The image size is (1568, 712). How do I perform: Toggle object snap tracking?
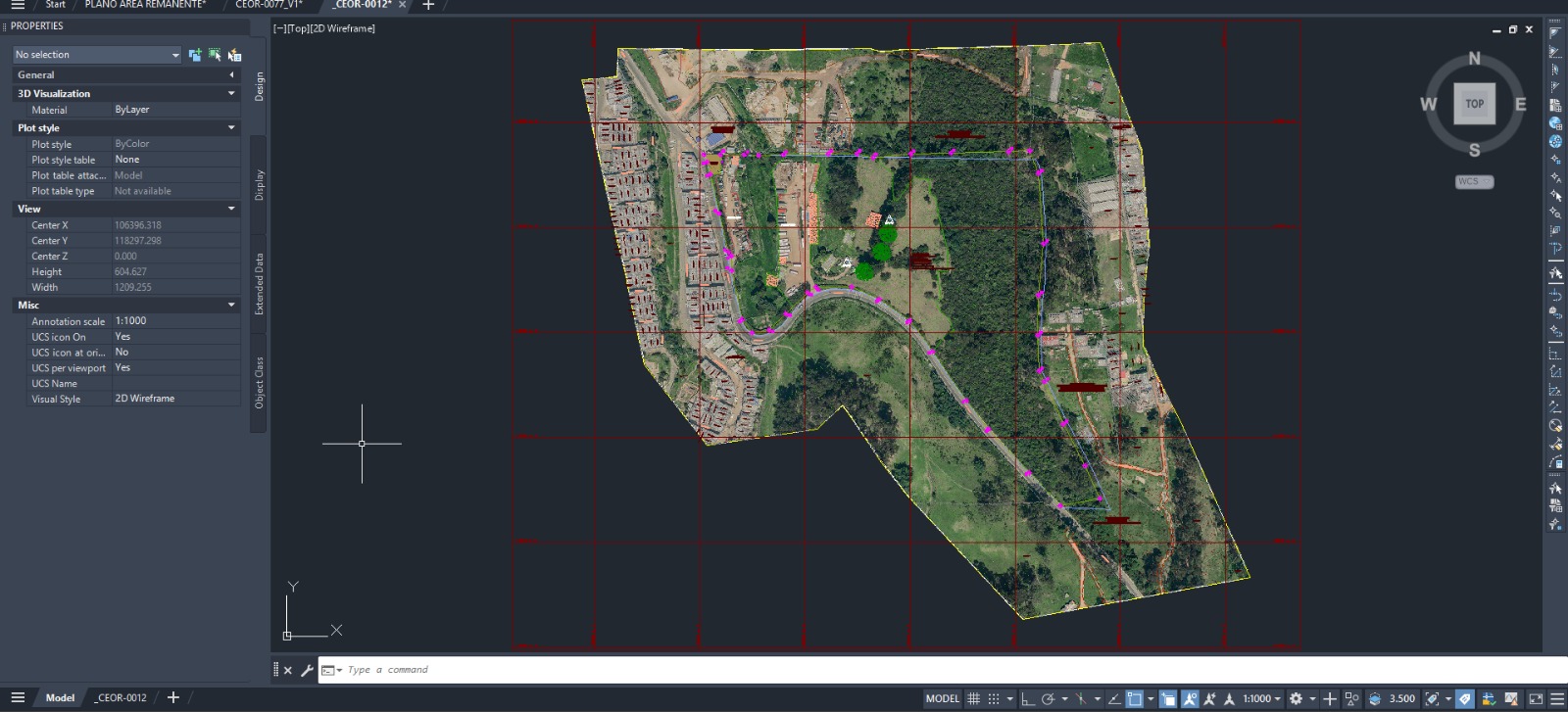point(1114,698)
